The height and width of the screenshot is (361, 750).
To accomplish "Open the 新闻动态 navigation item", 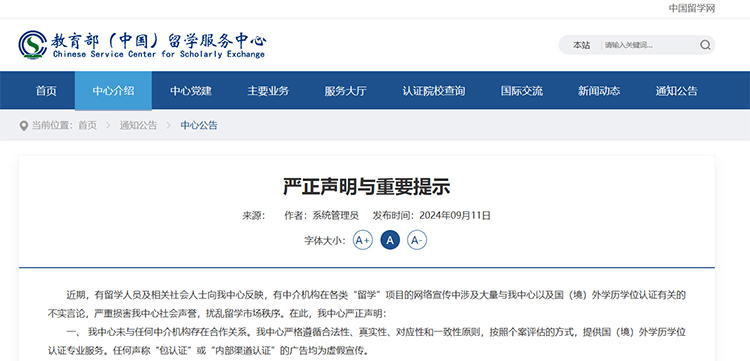I will (x=599, y=91).
